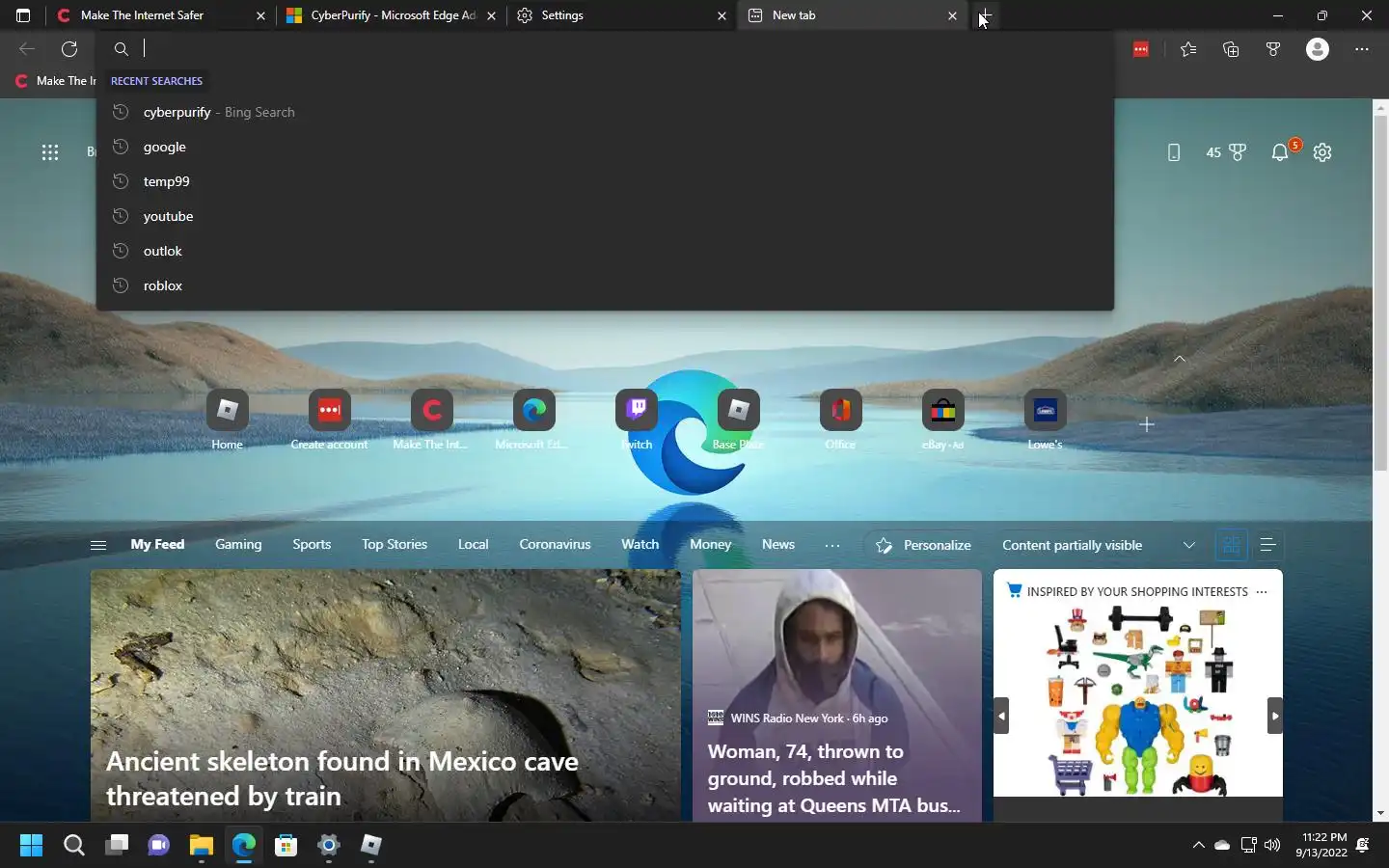
Task: Open the eBay Ad quick link
Action: [943, 420]
